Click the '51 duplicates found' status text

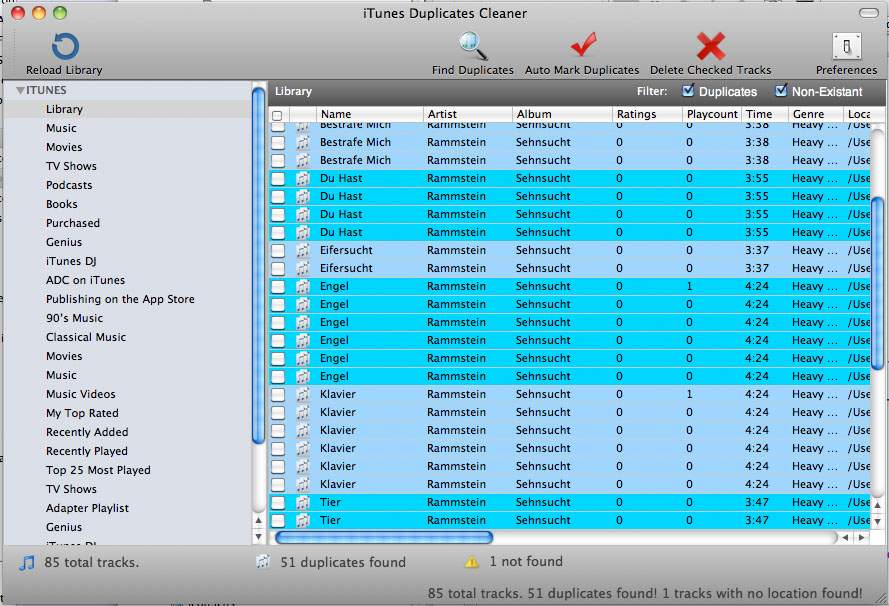(343, 562)
